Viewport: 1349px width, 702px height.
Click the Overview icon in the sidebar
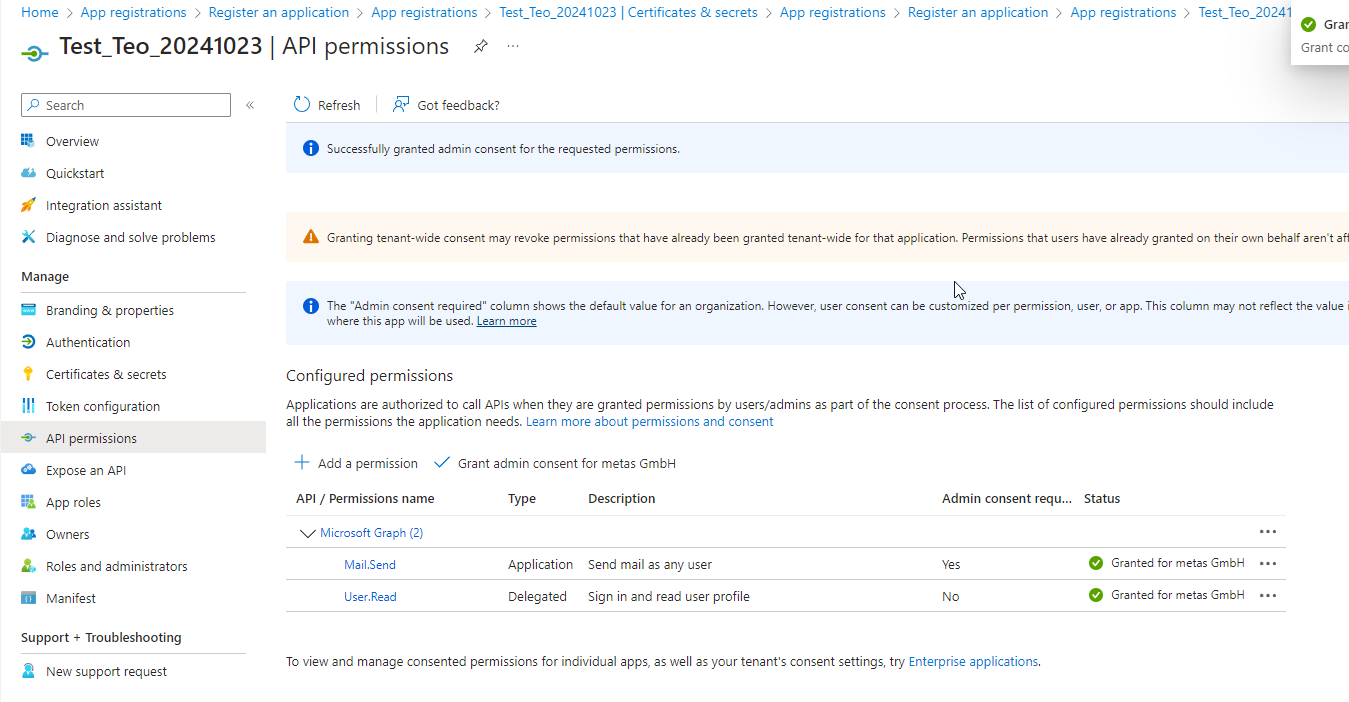[28, 141]
